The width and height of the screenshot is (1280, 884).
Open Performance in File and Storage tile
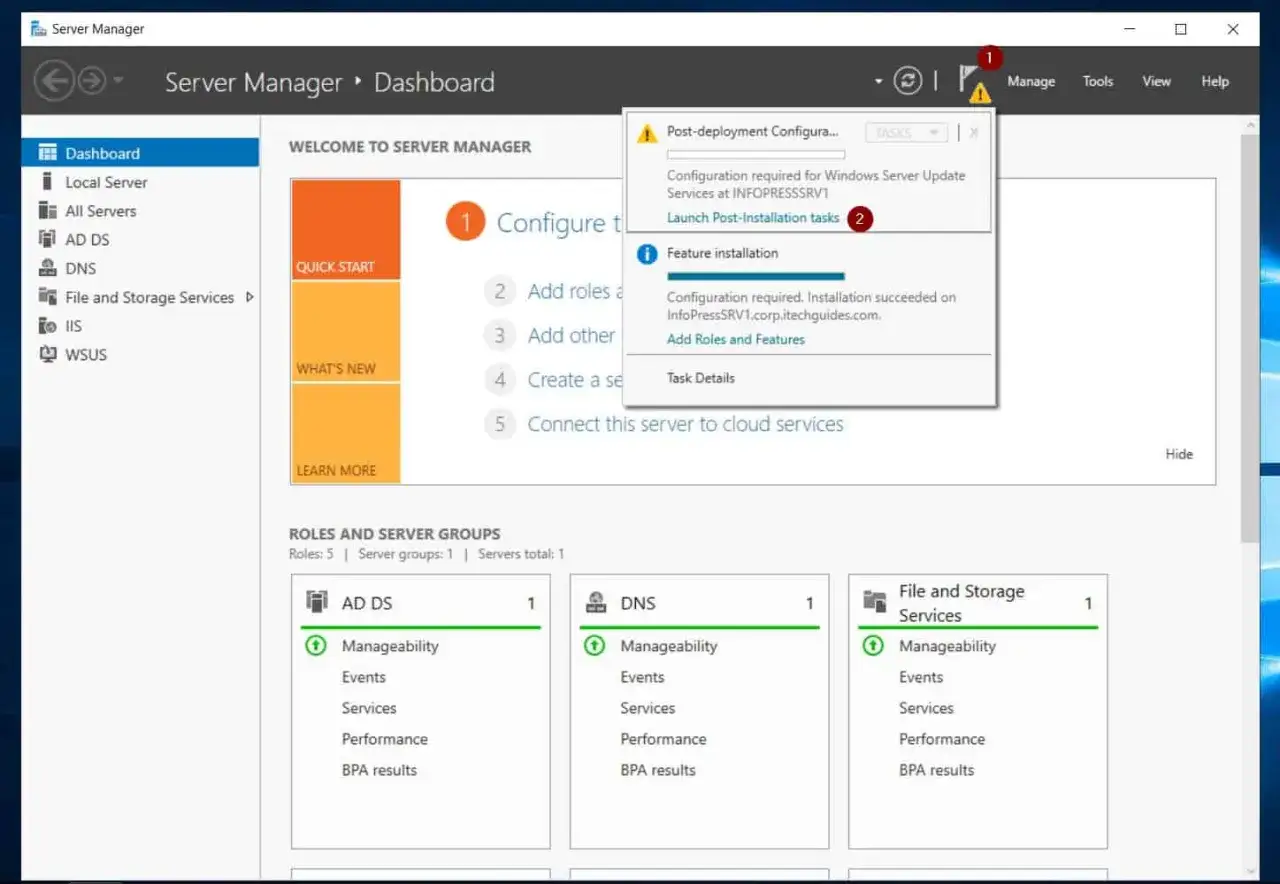pos(942,739)
